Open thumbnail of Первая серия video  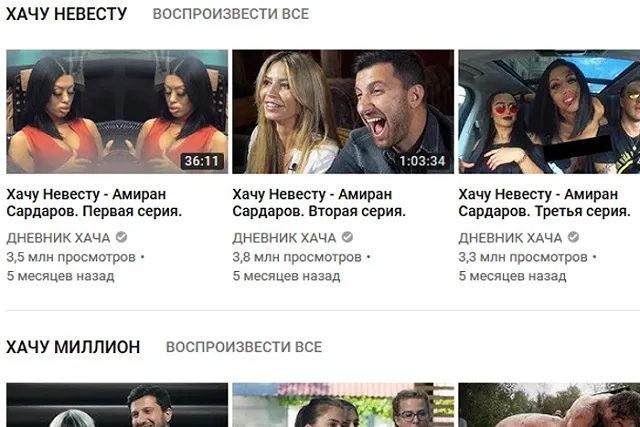click(117, 112)
